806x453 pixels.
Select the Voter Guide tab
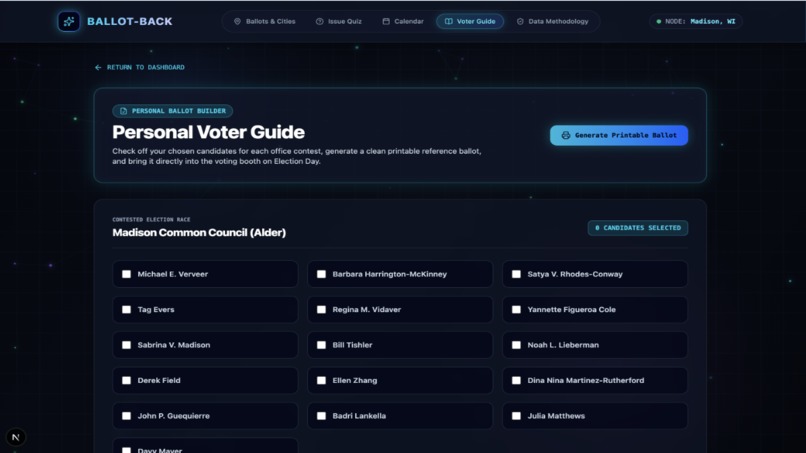coord(470,22)
